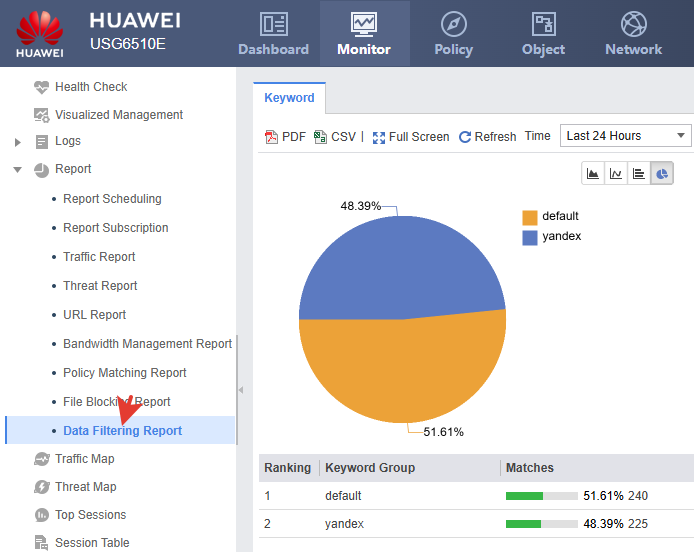Select the Keyword tab
The image size is (694, 552).
point(289,98)
